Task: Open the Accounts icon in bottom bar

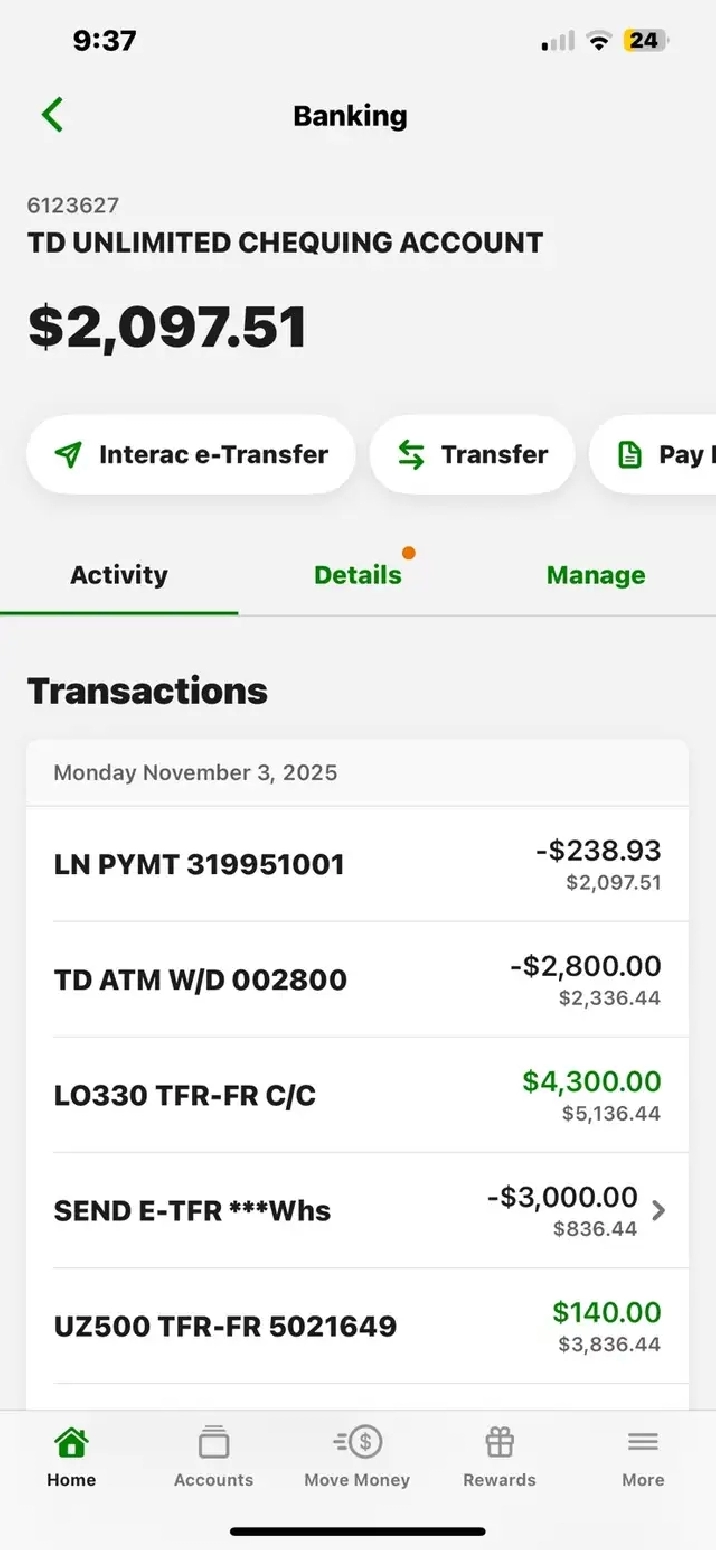Action: [x=213, y=1443]
